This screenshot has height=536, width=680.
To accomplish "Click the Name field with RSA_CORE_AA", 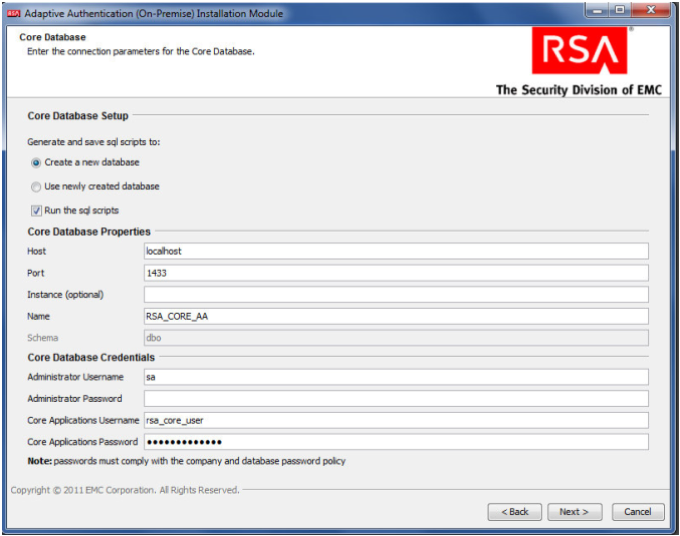I will [x=396, y=316].
